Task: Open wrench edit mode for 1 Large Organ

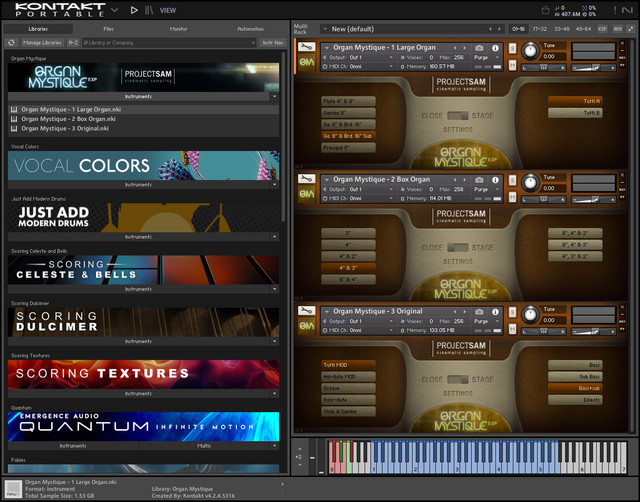Action: click(x=306, y=47)
